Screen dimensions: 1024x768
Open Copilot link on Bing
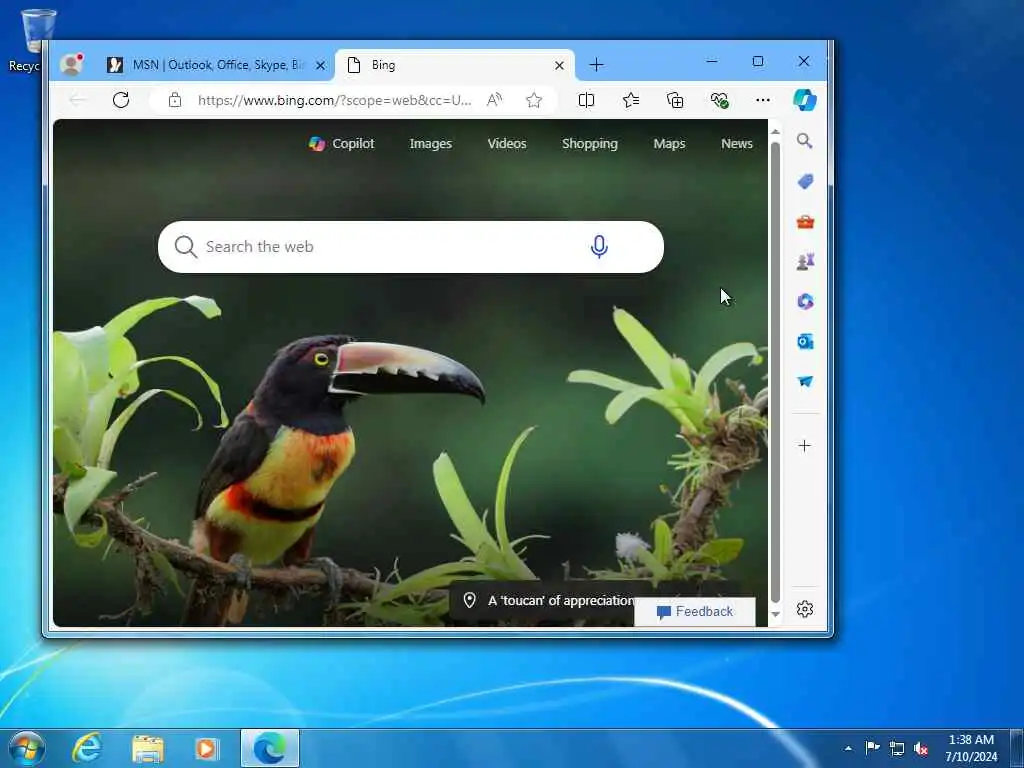point(342,144)
